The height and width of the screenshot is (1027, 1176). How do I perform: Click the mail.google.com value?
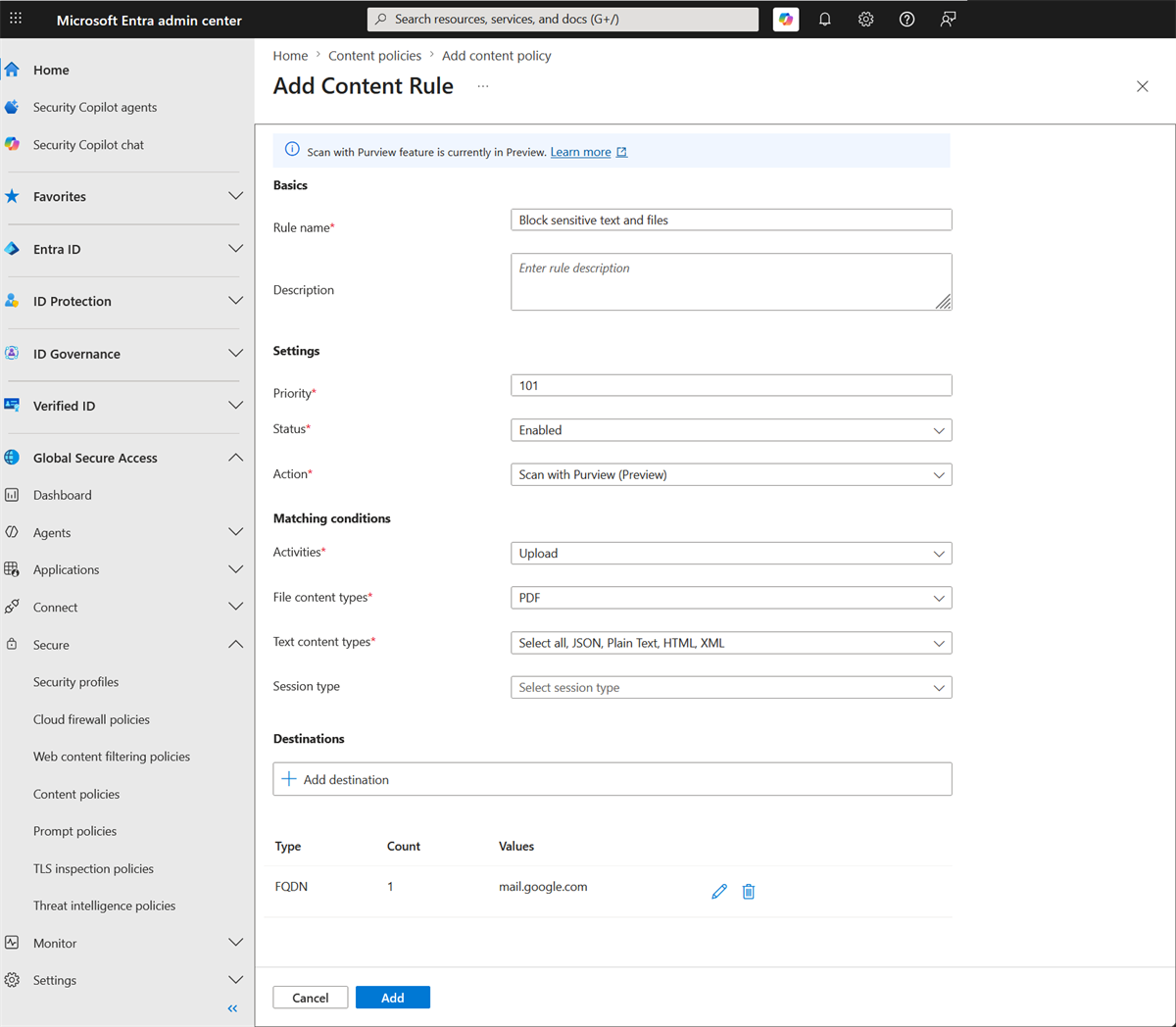pos(543,886)
